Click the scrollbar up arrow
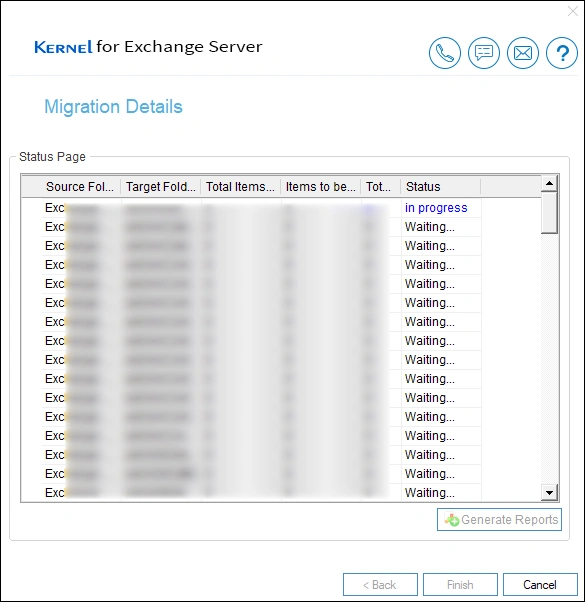The height and width of the screenshot is (602, 585). pyautogui.click(x=549, y=183)
